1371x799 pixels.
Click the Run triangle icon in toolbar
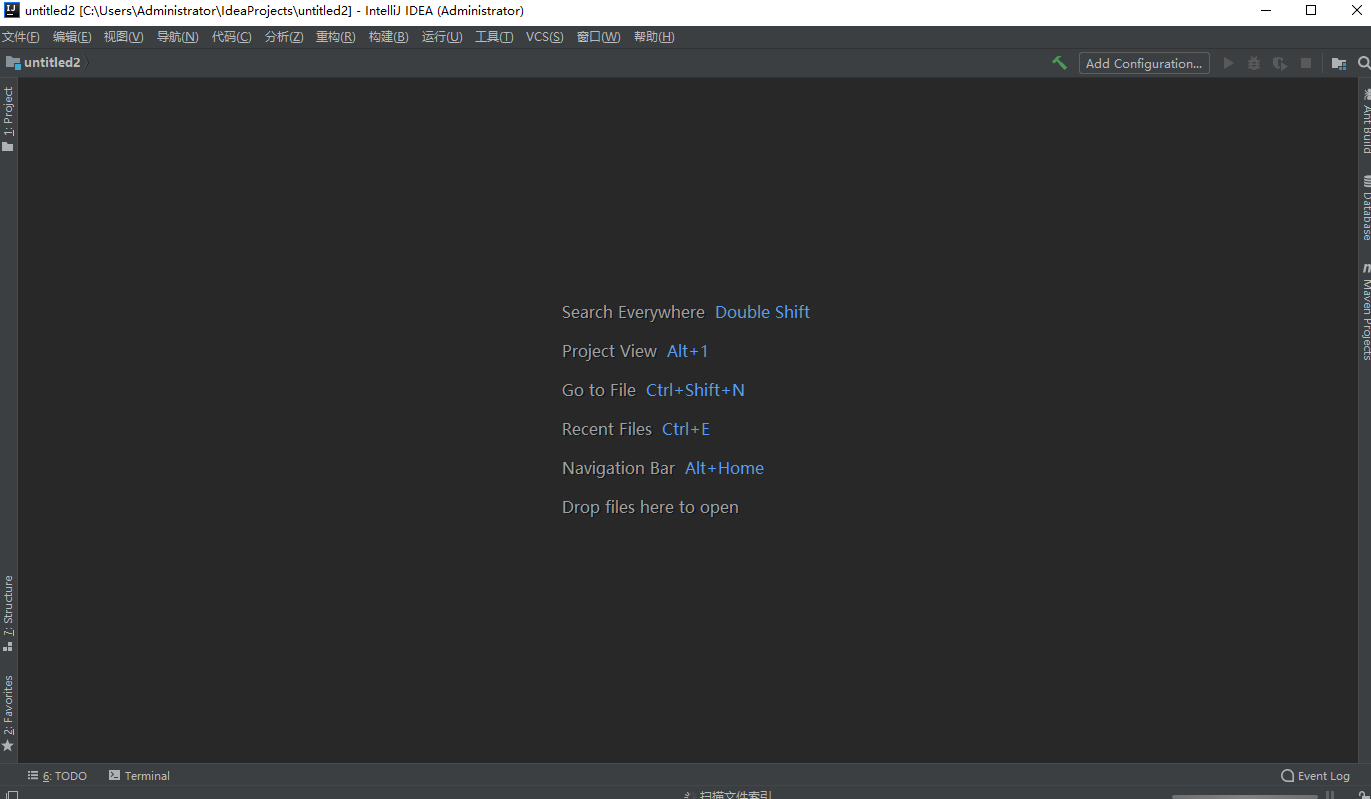click(1229, 63)
